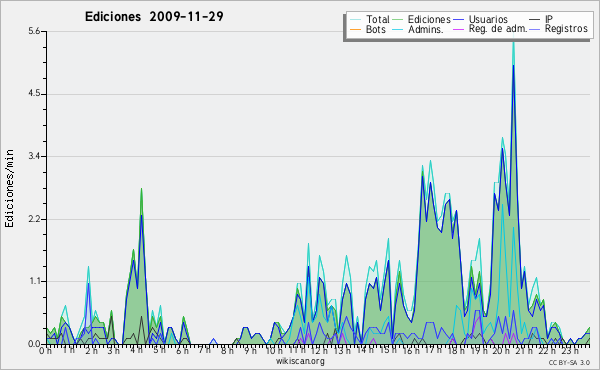
Task: Click the x-axis label '17 h'
Action: [x=434, y=350]
